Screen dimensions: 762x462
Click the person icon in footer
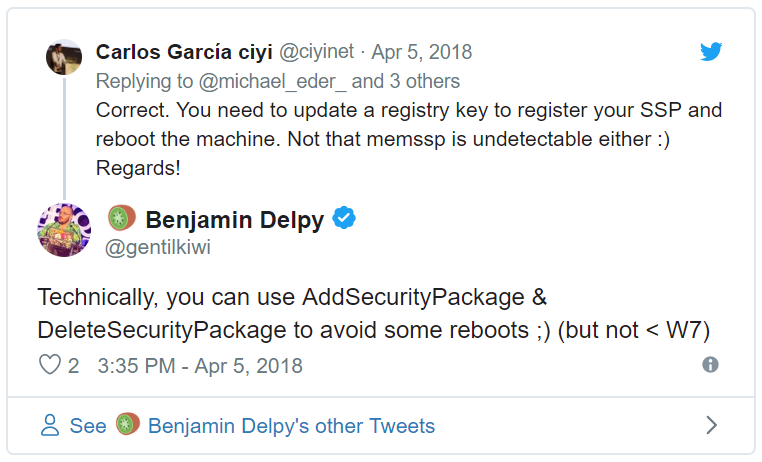[x=50, y=425]
